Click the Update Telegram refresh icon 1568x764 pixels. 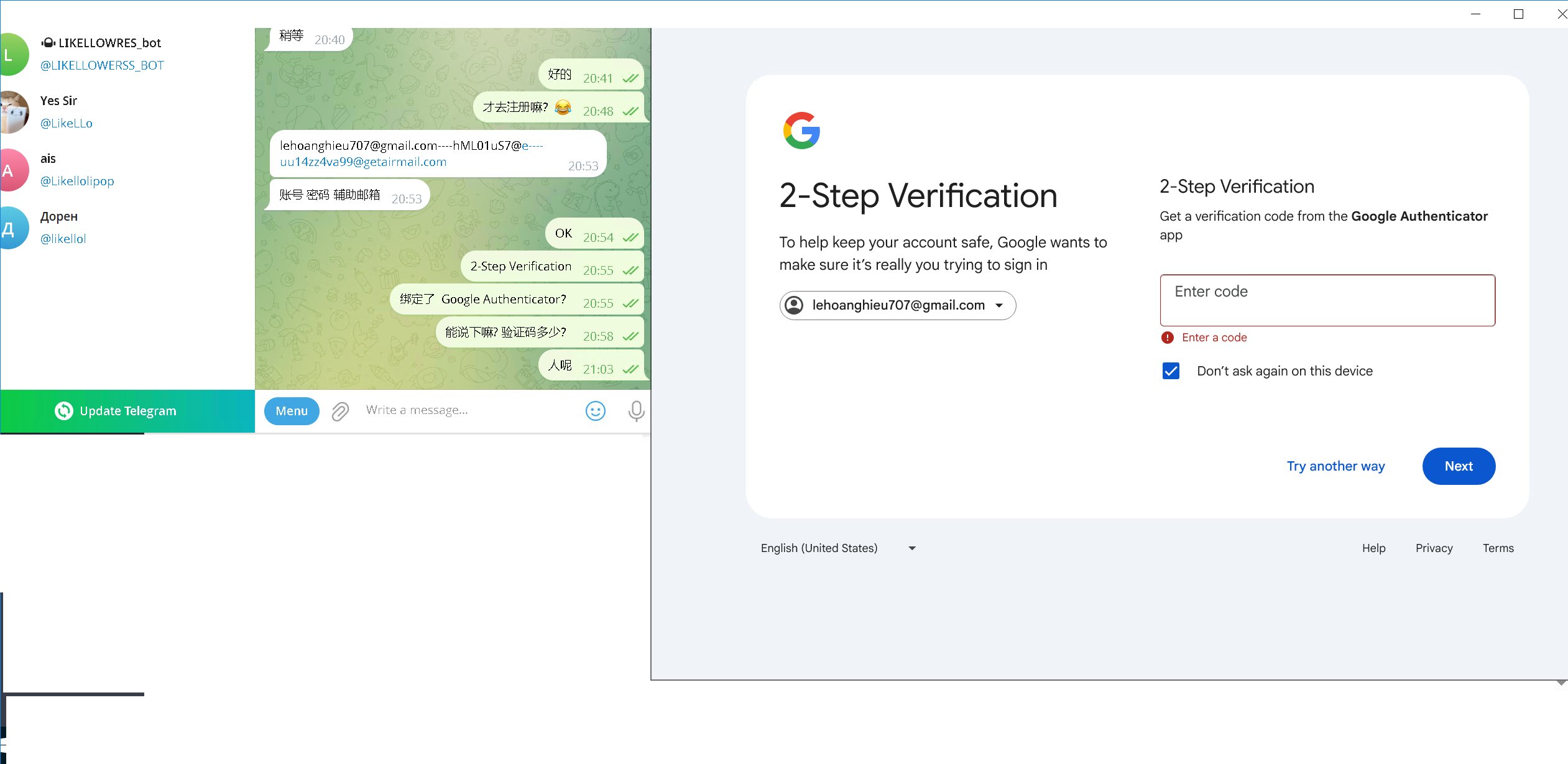click(63, 411)
